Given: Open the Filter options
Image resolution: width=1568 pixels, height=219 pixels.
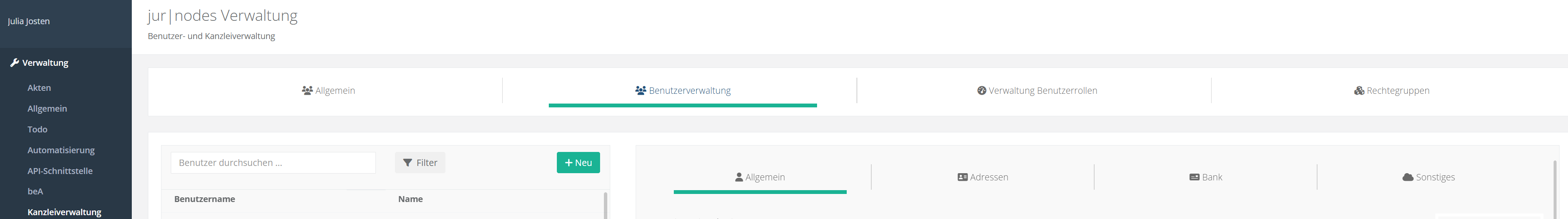Looking at the screenshot, I should pyautogui.click(x=420, y=162).
